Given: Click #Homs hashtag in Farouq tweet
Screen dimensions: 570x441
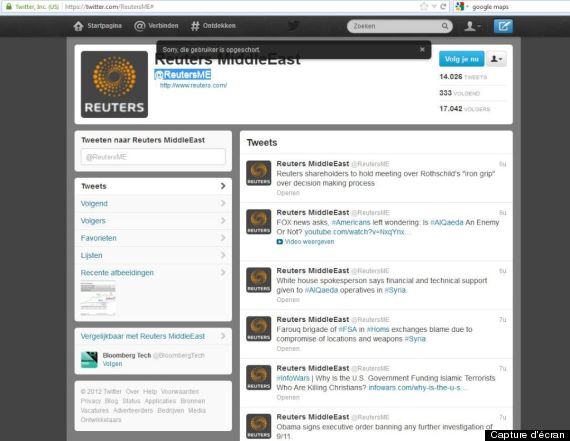Looking at the screenshot, I should [x=378, y=329].
